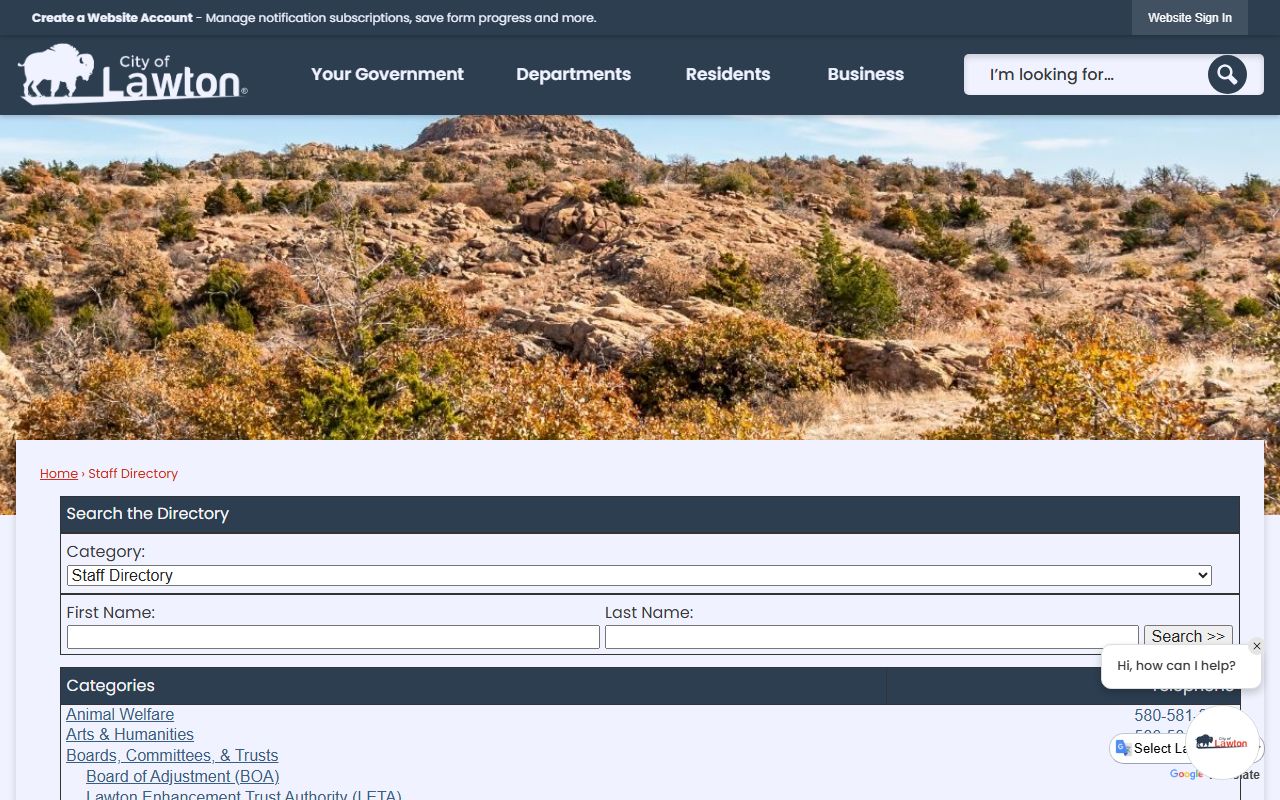Focus the Last Name input field

871,637
